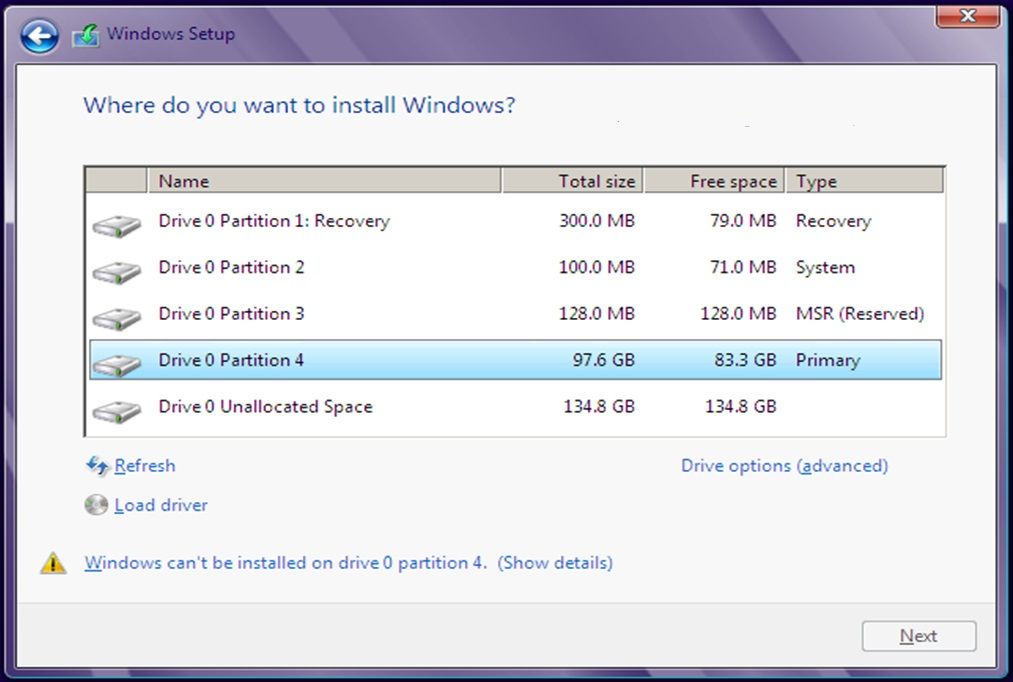Close the Windows Setup window

tap(967, 16)
